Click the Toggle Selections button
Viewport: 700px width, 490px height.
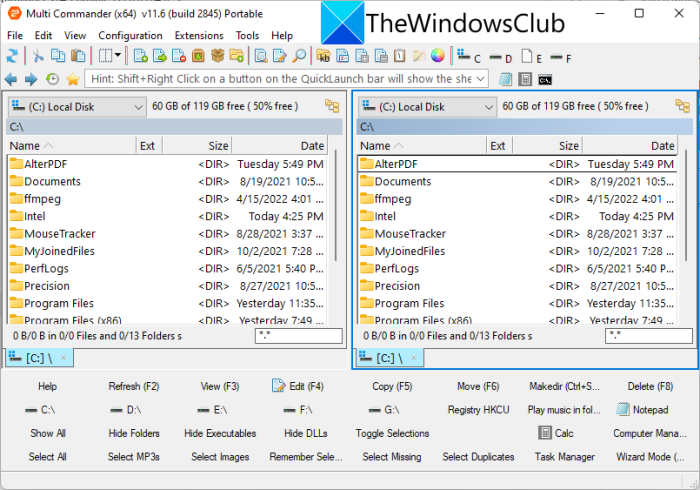click(x=392, y=433)
